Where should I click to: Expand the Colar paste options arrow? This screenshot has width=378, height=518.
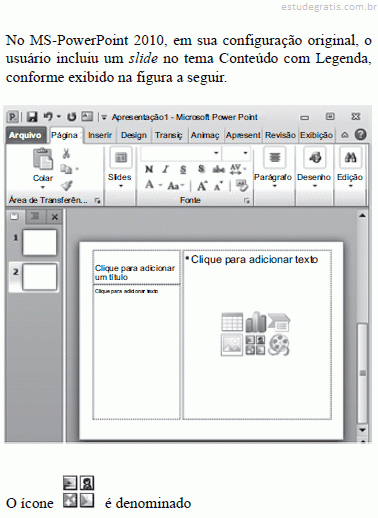pyautogui.click(x=43, y=187)
